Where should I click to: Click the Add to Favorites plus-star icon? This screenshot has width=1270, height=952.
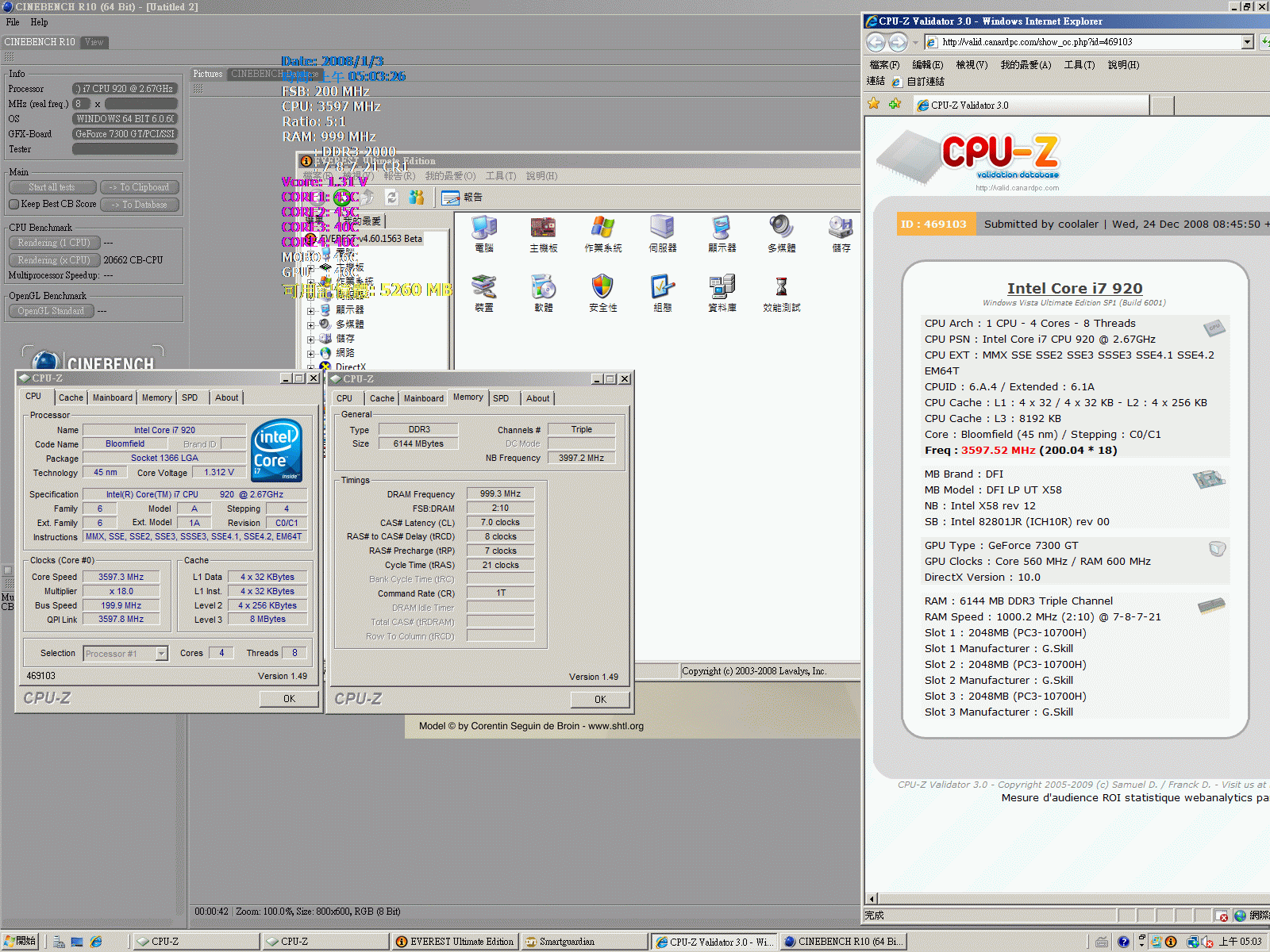tap(895, 104)
